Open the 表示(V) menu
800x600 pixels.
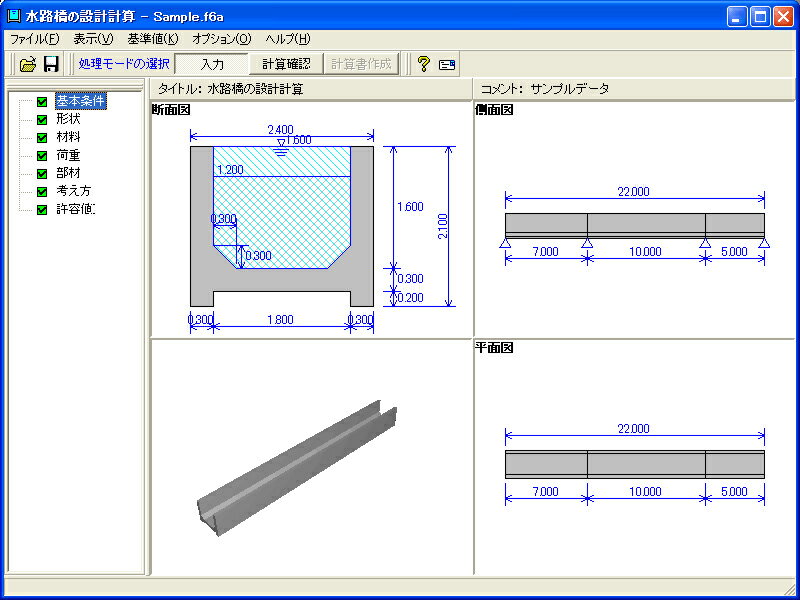pyautogui.click(x=93, y=39)
